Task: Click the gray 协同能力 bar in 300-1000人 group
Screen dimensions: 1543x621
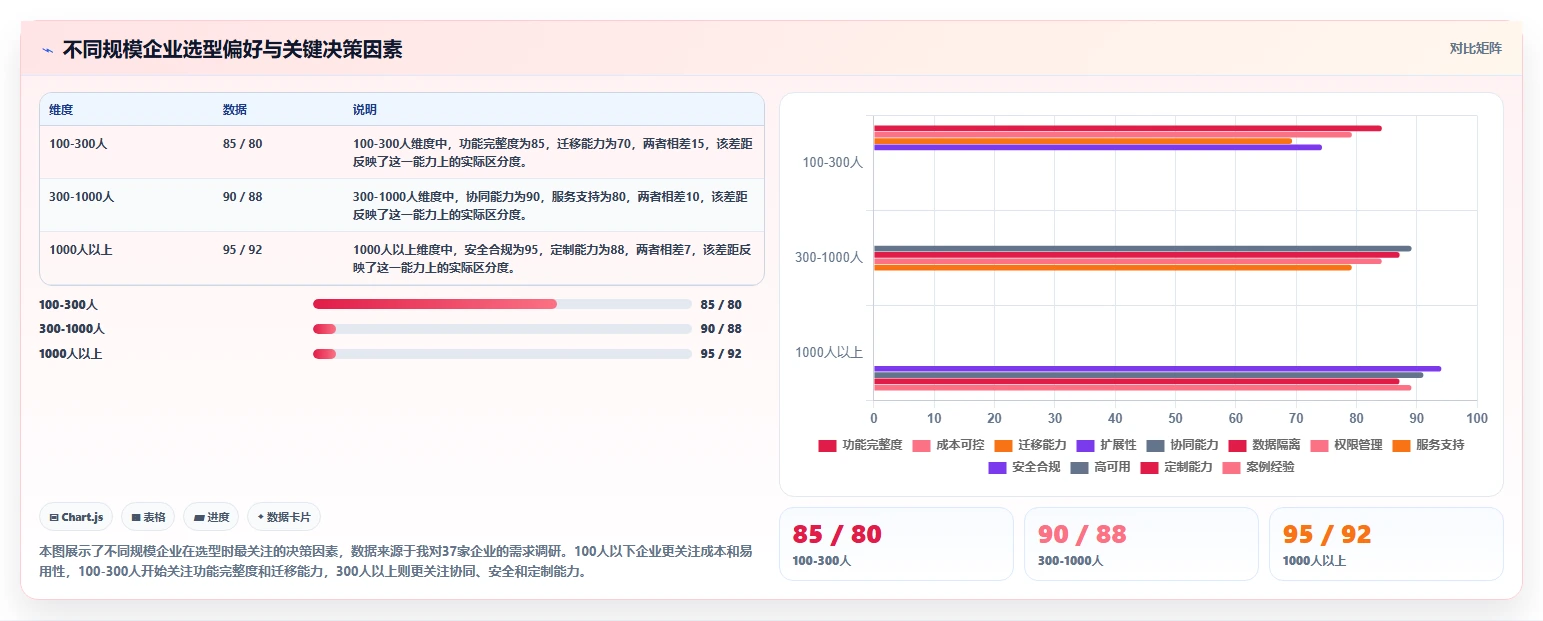Action: click(1142, 248)
